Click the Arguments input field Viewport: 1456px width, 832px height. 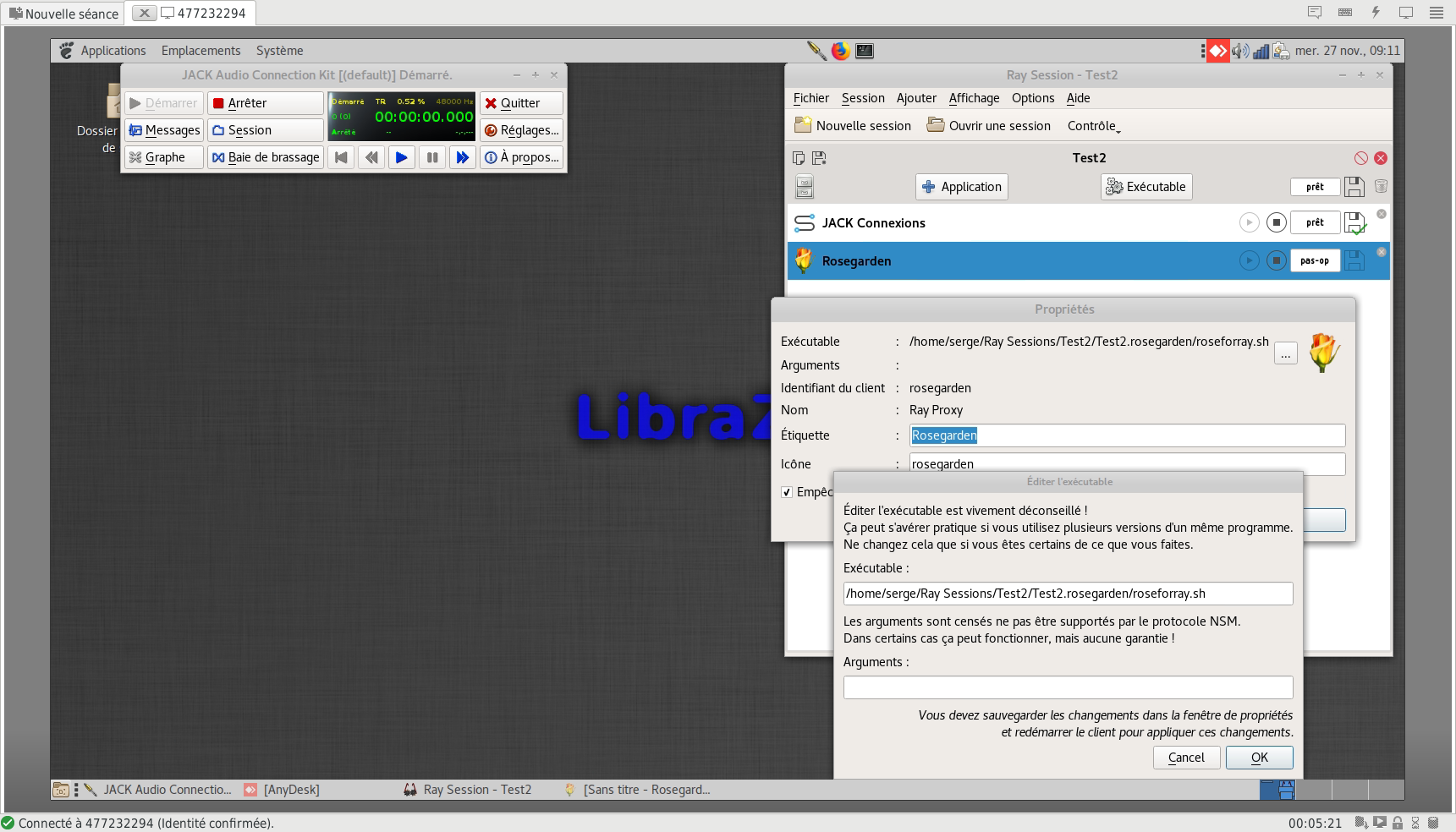click(1068, 687)
